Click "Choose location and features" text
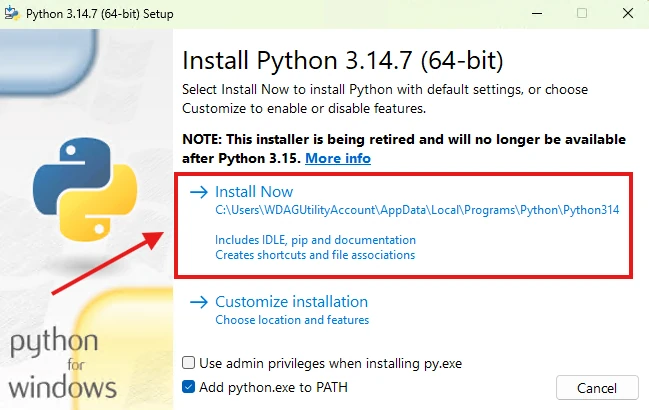649x410 pixels. 292,320
